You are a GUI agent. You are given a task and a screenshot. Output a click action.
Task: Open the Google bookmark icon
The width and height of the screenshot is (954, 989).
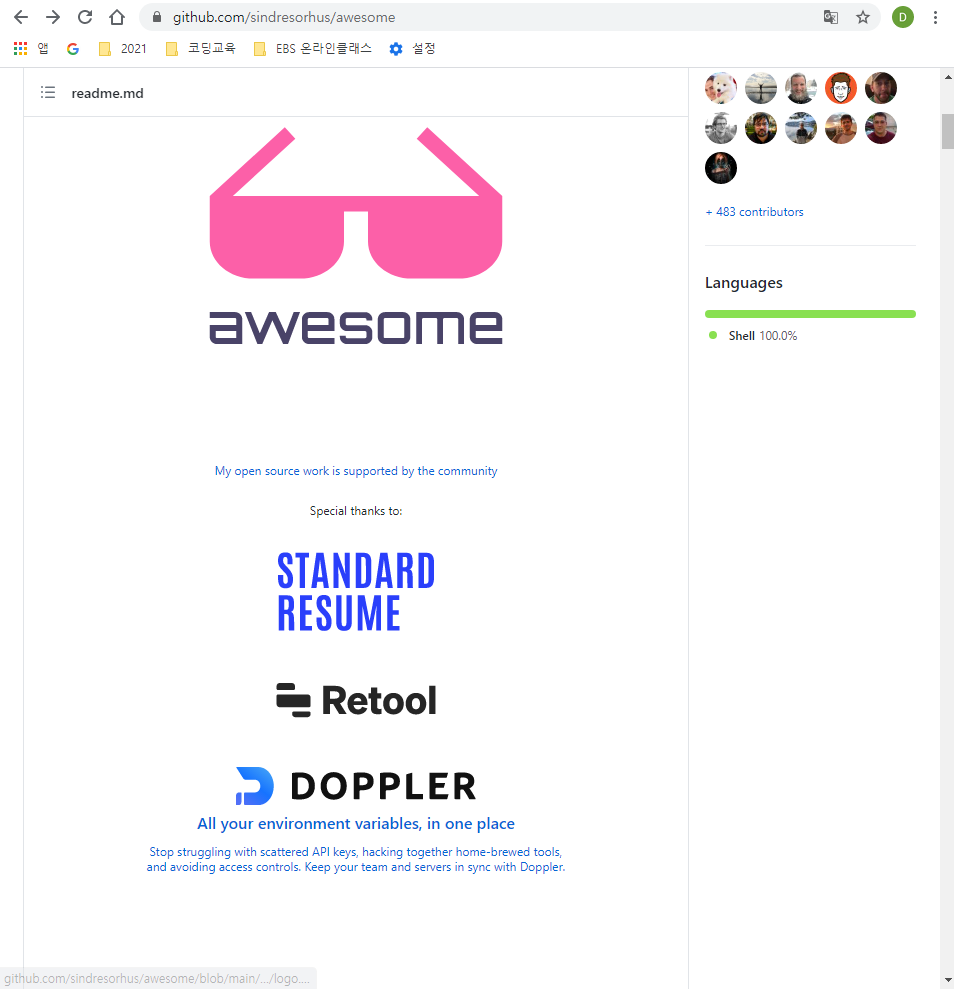(x=73, y=49)
